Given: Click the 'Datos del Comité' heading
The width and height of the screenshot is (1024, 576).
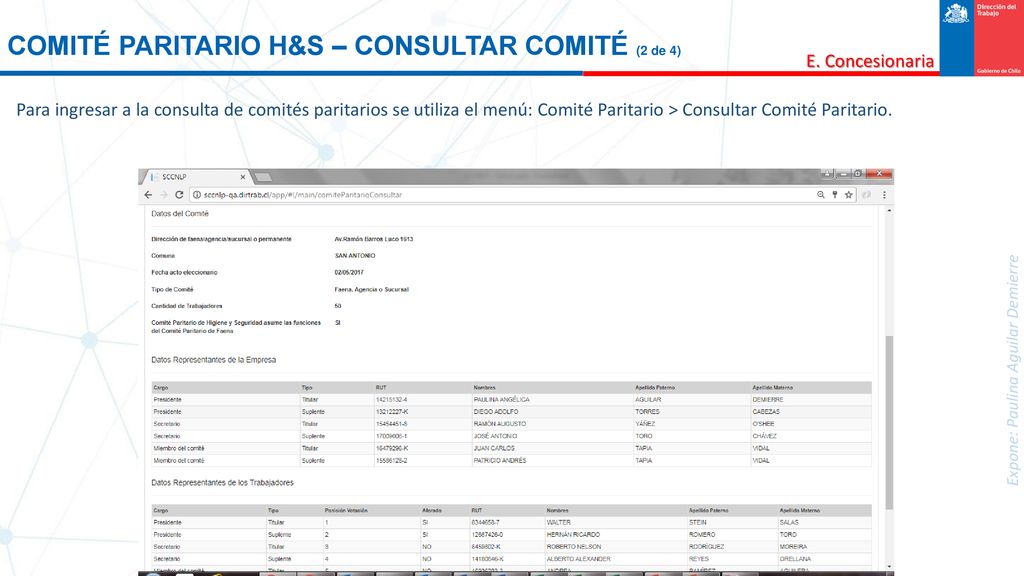Looking at the screenshot, I should [180, 214].
